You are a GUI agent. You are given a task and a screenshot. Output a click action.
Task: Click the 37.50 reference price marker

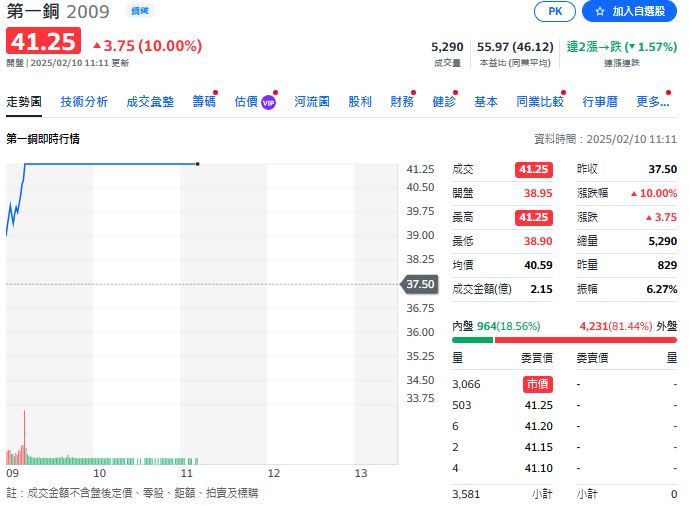point(420,284)
